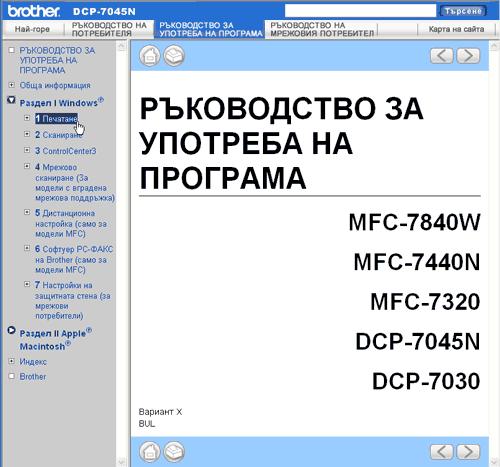Screen dimensions: 500x467
Task: Expand the 2 Сканиране node
Action: pyautogui.click(x=27, y=134)
